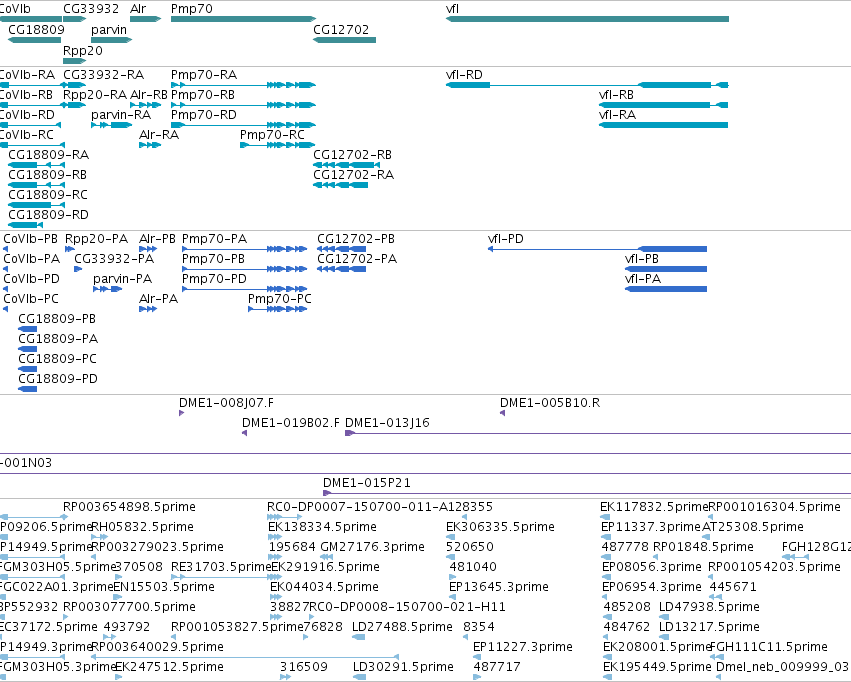Screen dimensions: 851x682
Task: Select the CG18809-RC transcript label
Action: point(48,194)
